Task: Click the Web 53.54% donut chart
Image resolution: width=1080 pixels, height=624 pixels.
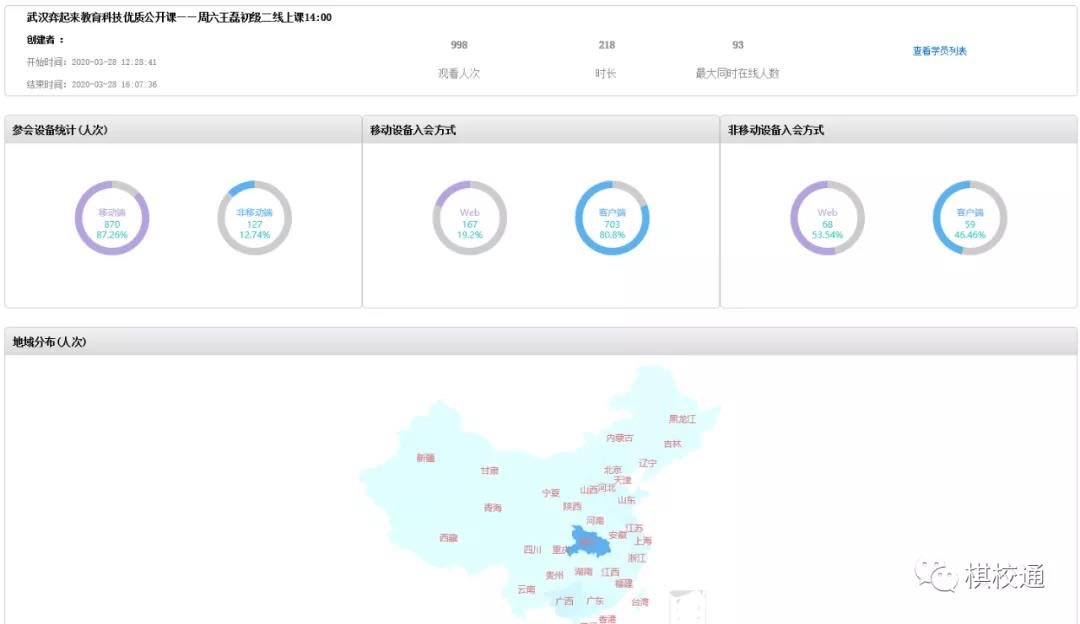Action: tap(827, 219)
